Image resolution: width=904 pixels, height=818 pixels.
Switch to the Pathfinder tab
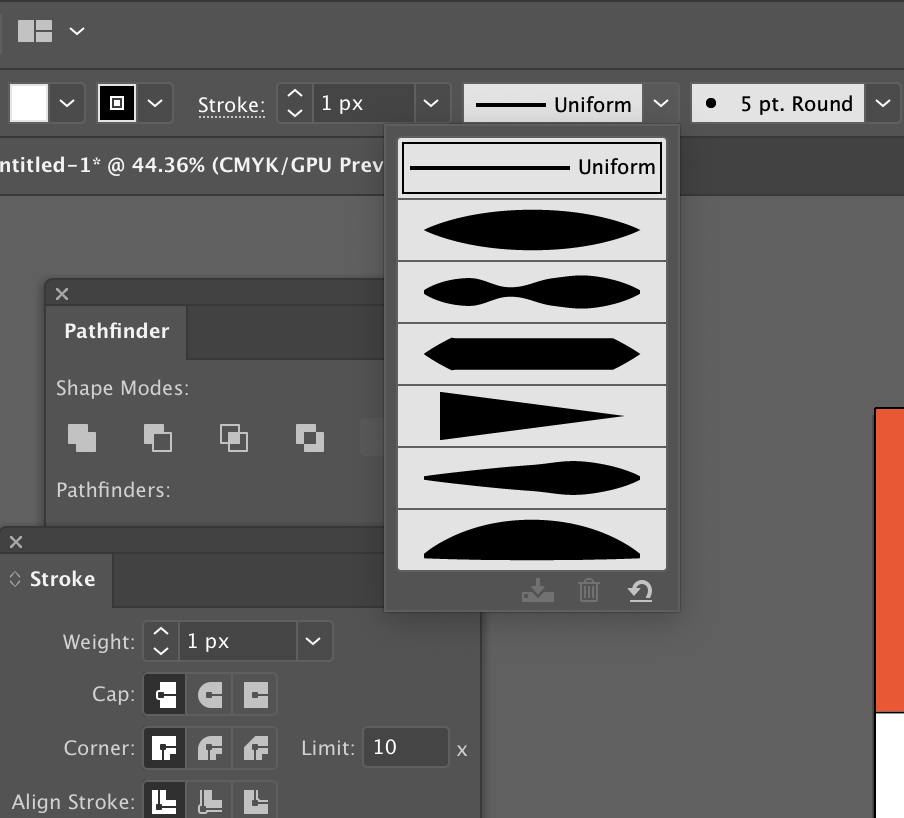pos(116,332)
